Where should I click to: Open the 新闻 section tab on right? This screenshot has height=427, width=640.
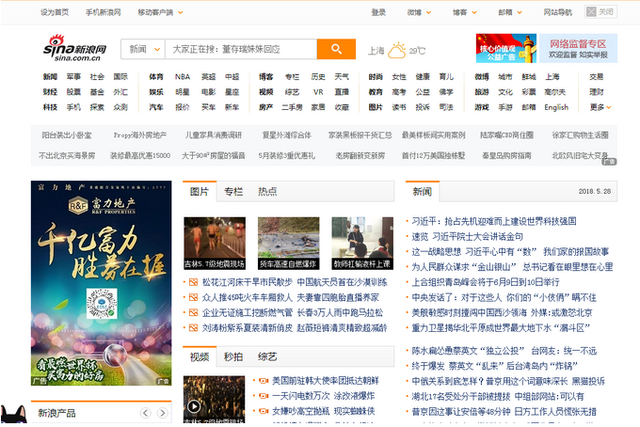pyautogui.click(x=422, y=191)
